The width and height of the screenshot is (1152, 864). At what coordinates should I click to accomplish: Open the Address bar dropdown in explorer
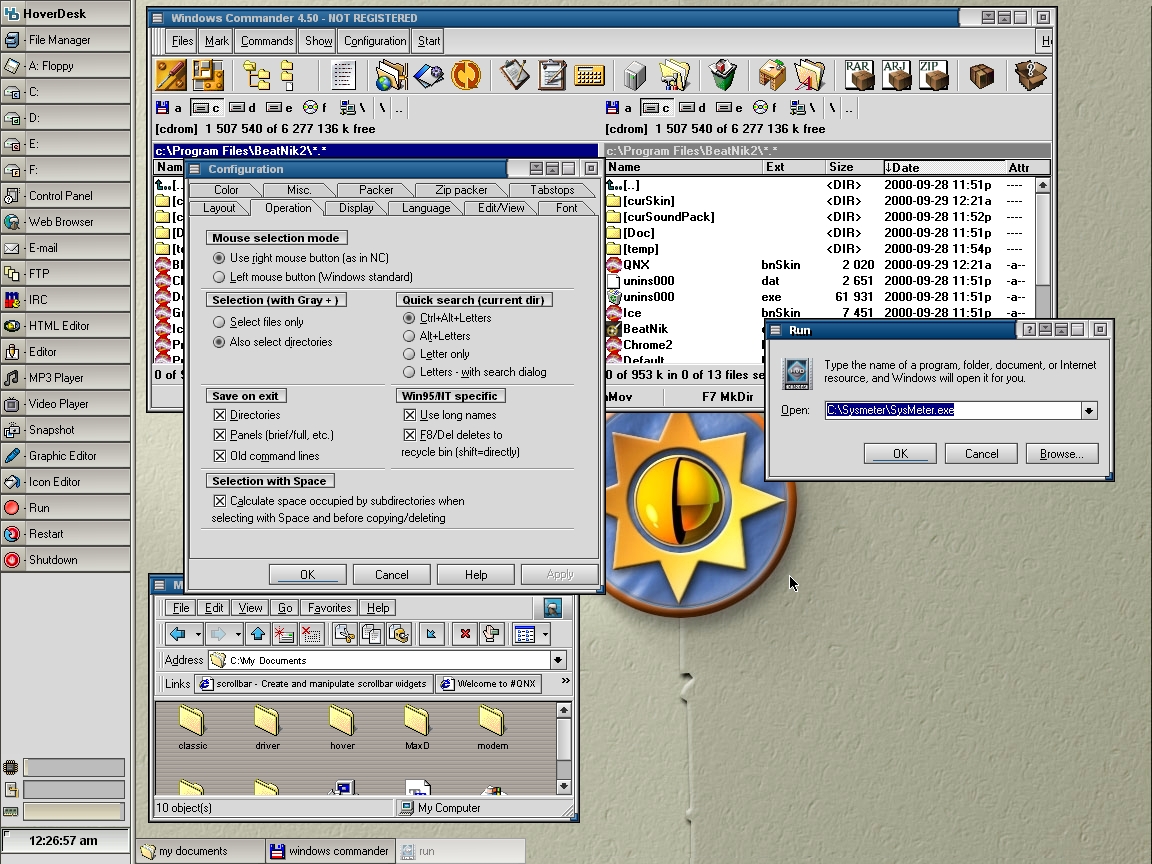[558, 660]
